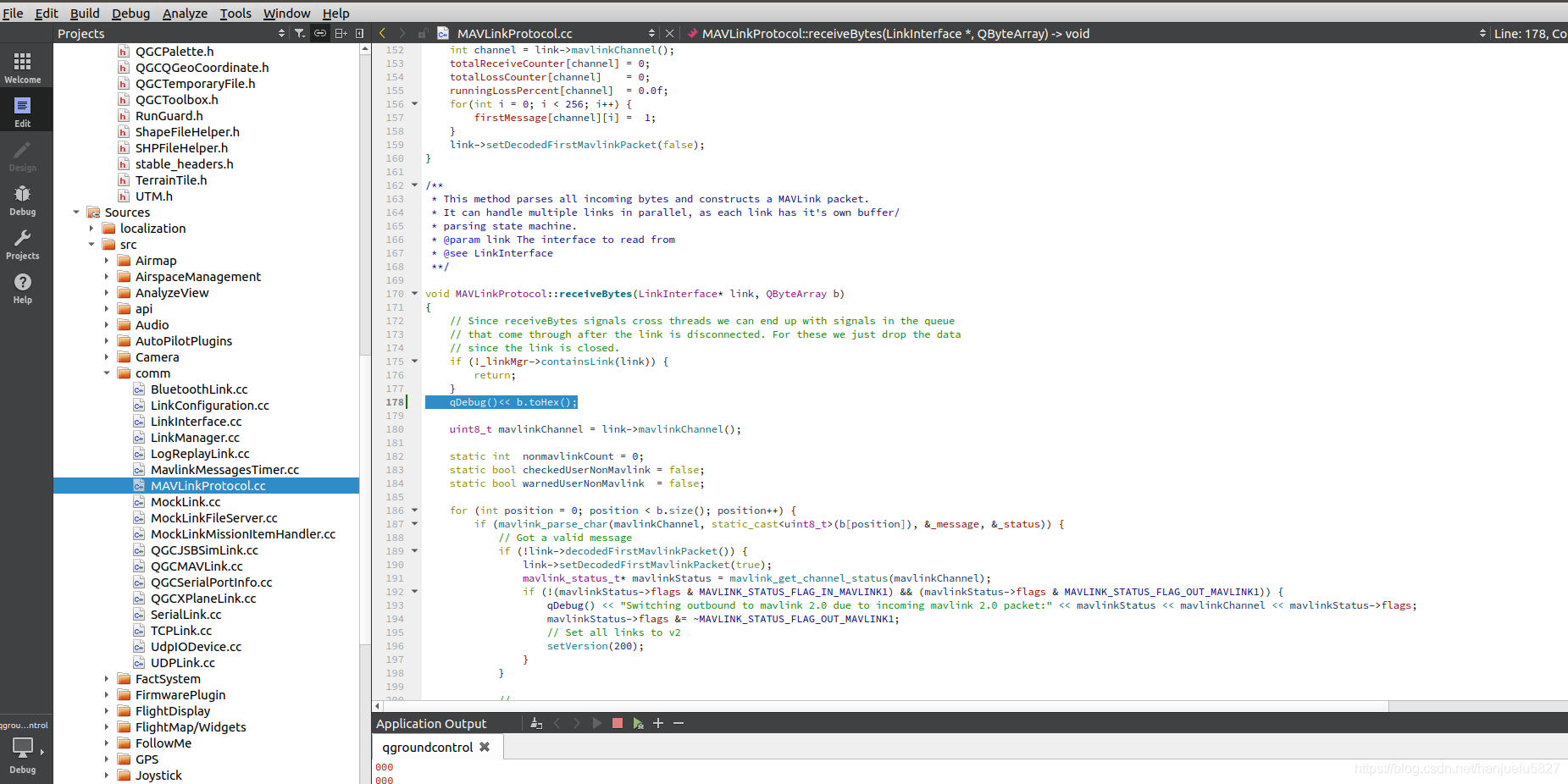Close the MAVLinkProtocol.cc document
The width and height of the screenshot is (1568, 784).
(669, 33)
